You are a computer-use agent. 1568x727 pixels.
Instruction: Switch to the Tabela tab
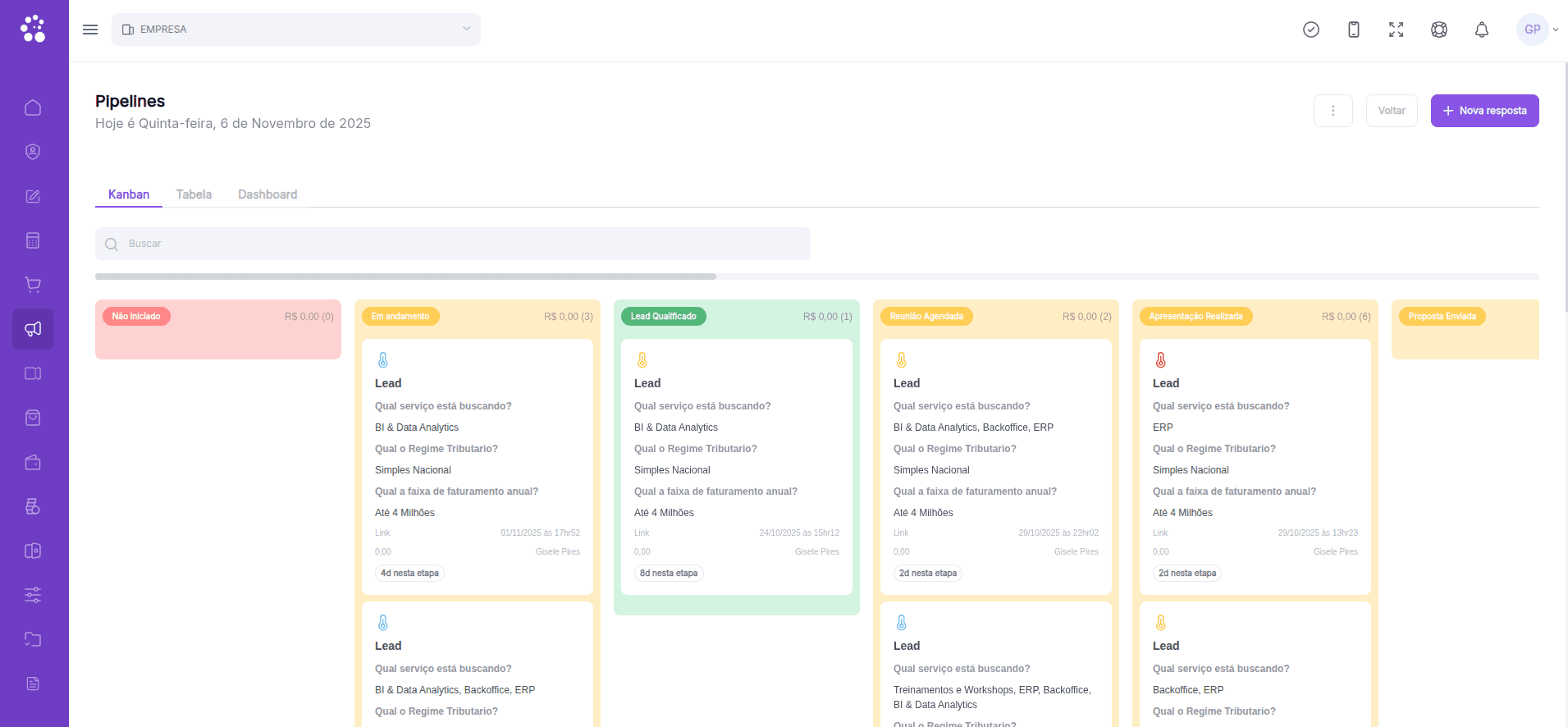[x=194, y=194]
